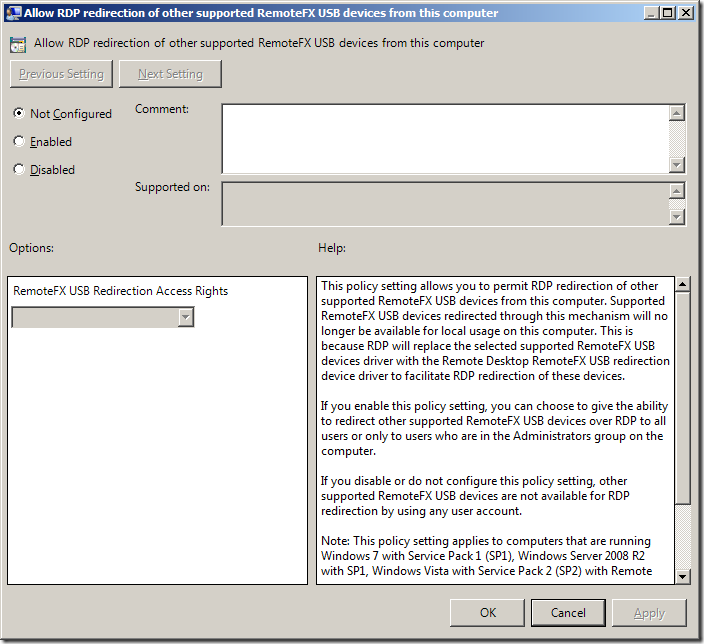Click the Supported on scroll down arrow

coord(677,217)
